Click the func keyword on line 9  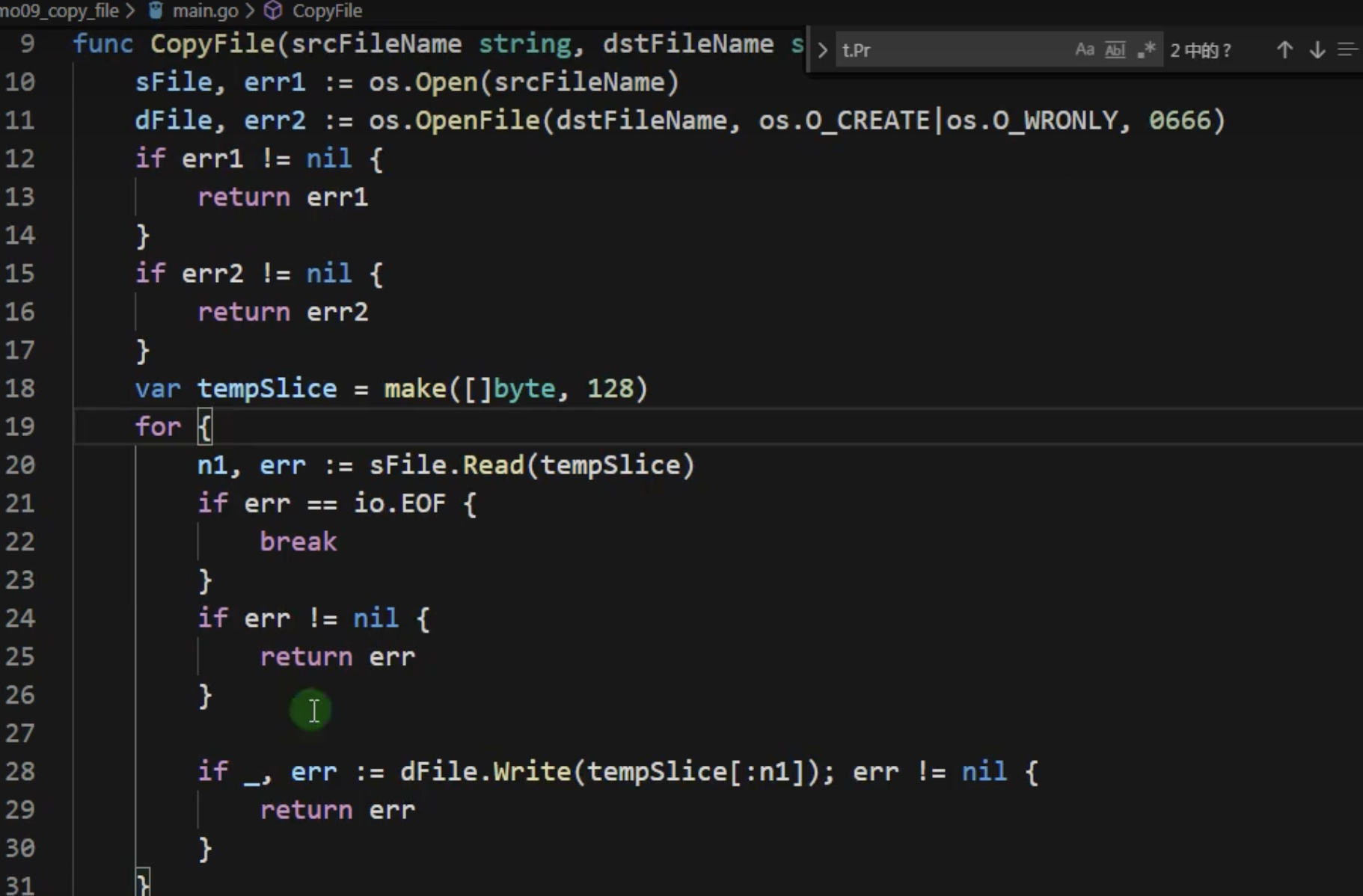(102, 43)
